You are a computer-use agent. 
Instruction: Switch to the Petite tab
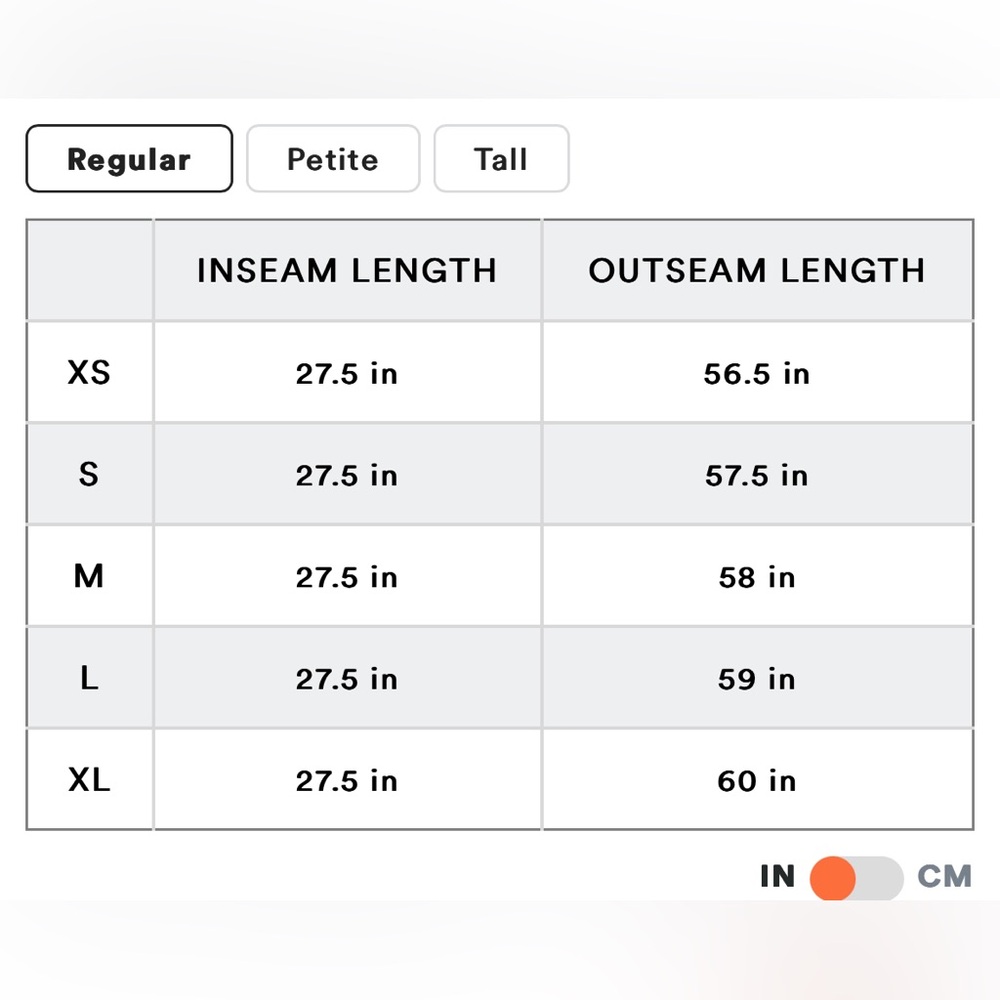(333, 159)
